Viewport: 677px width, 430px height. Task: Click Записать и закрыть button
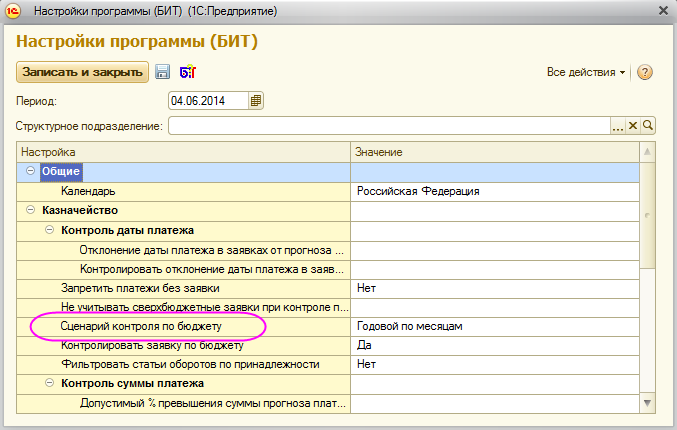[82, 72]
